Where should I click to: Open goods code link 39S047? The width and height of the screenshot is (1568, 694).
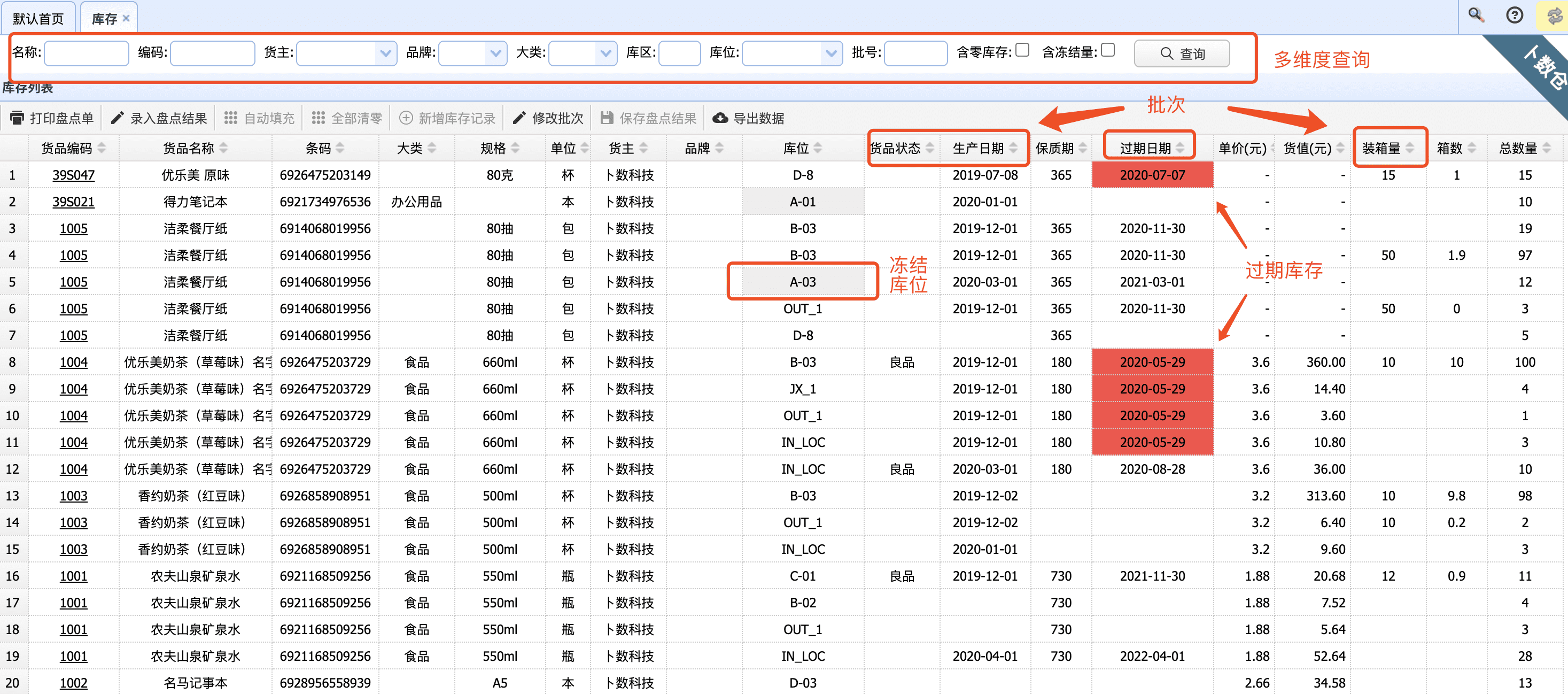point(74,175)
